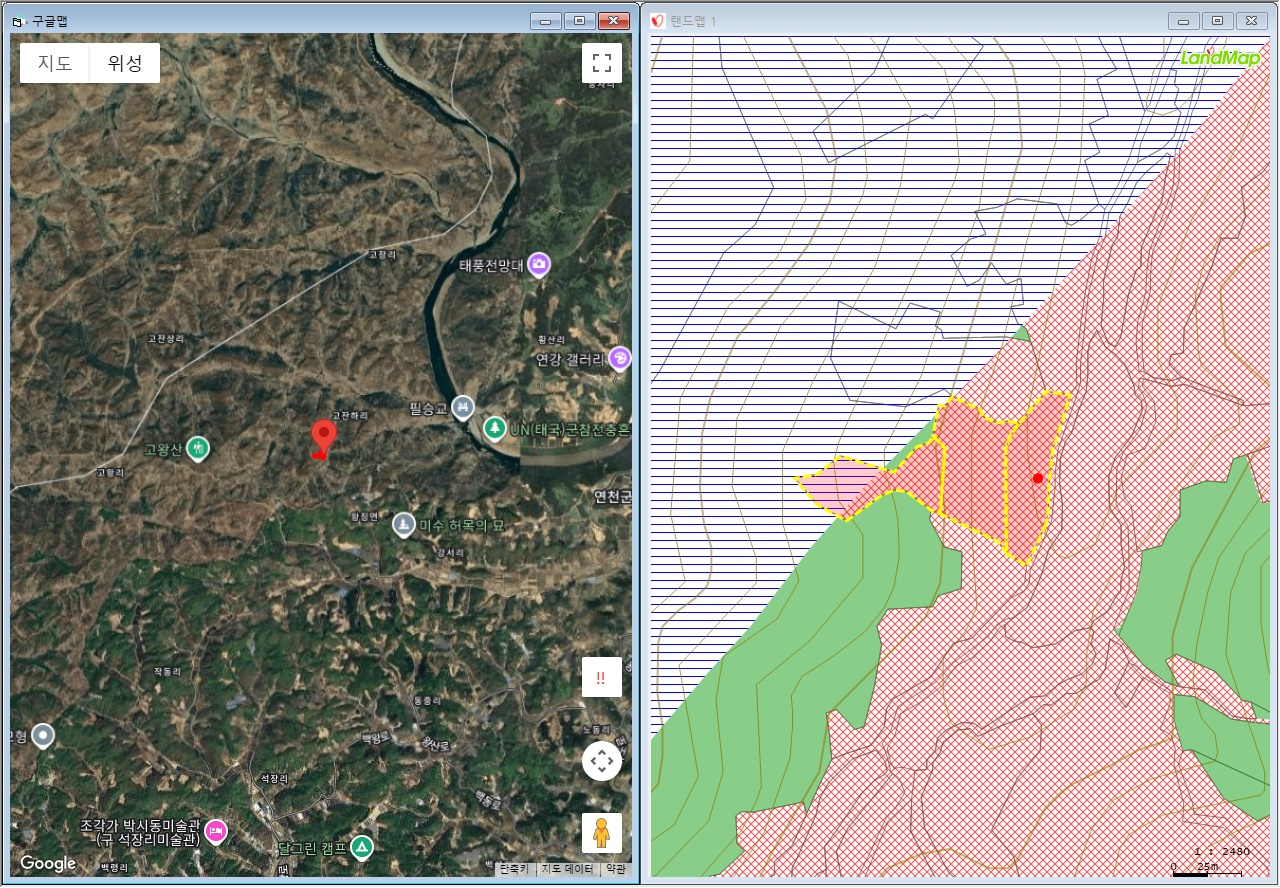Screen dimensions: 1280x888
Task: Switch to 위성 satellite view
Action: (x=125, y=63)
